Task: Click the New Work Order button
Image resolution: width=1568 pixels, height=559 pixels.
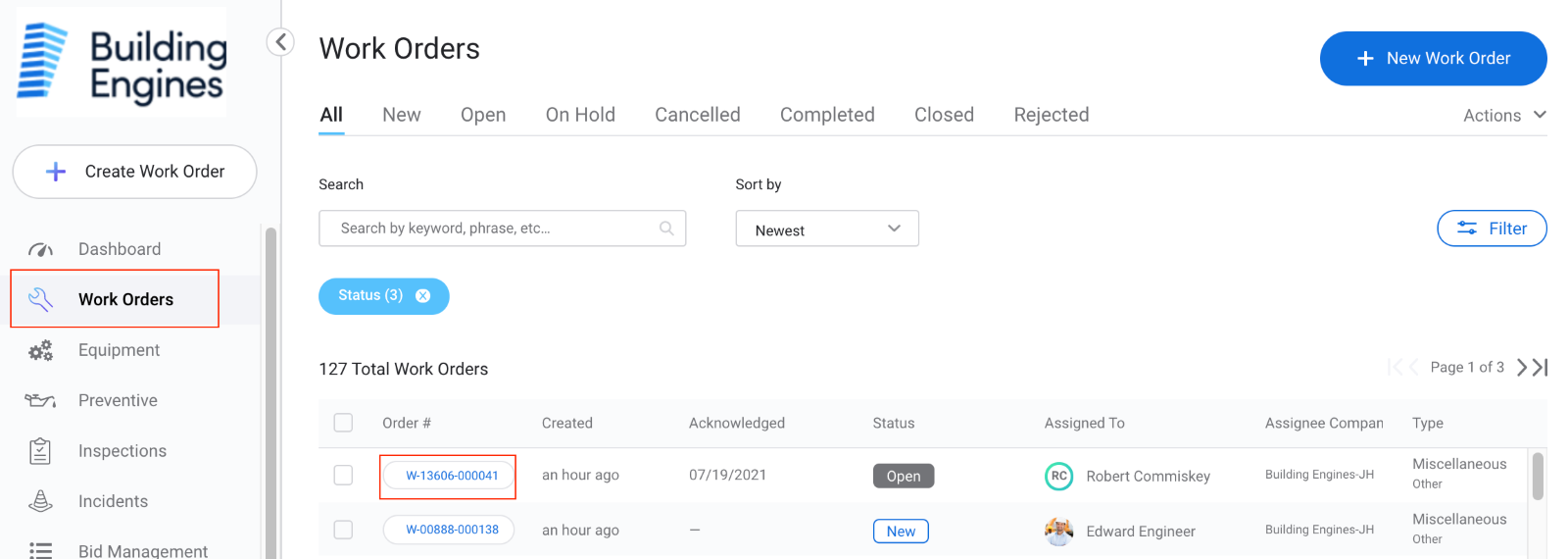Action: pyautogui.click(x=1433, y=59)
